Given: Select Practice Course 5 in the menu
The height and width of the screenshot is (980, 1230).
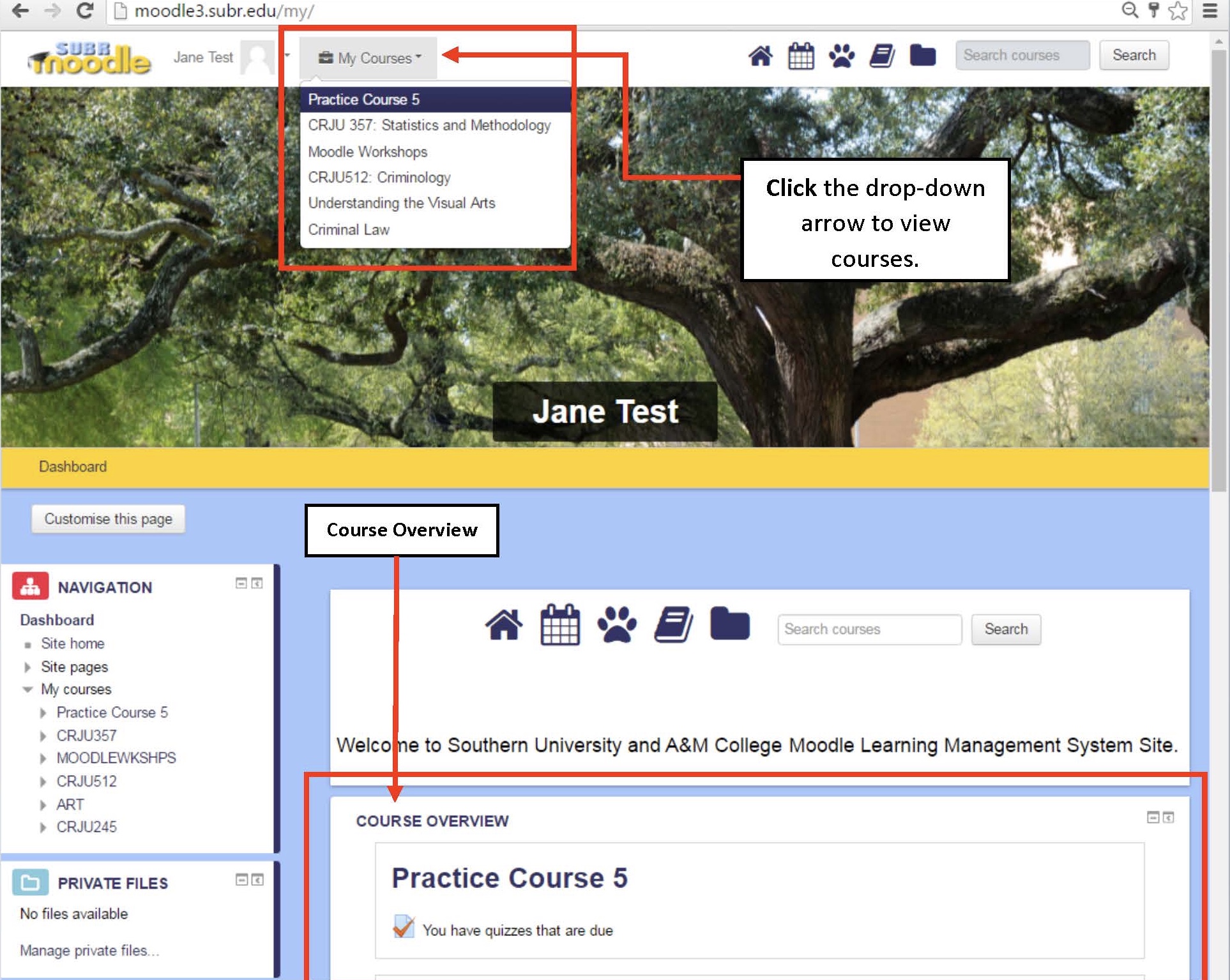Looking at the screenshot, I should pyautogui.click(x=436, y=100).
